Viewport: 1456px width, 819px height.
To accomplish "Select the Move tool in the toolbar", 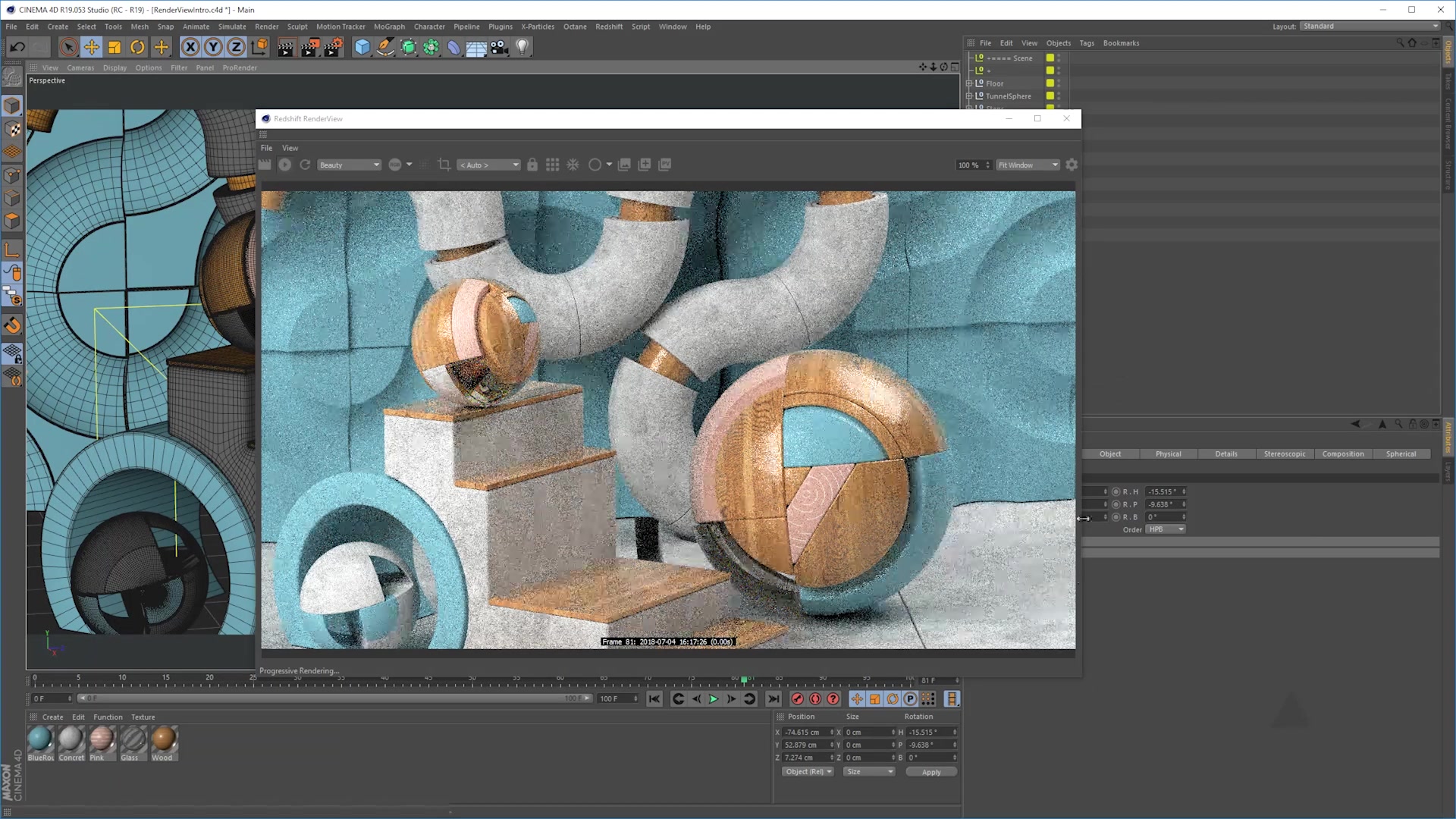I will pyautogui.click(x=92, y=47).
